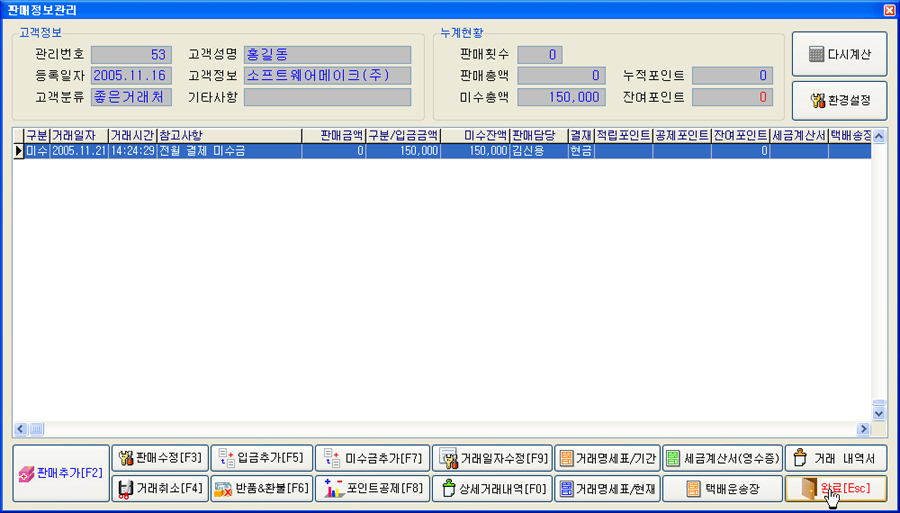
Task: Click 거래일자수정[F9] icon button
Action: [x=492, y=458]
